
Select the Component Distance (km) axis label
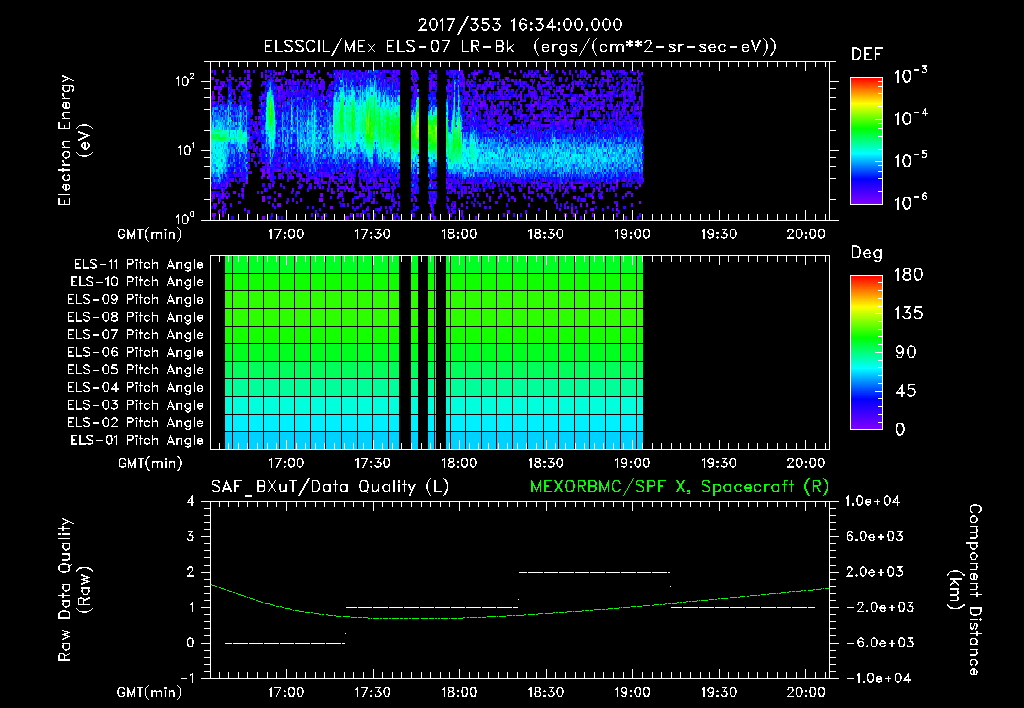pos(965,590)
